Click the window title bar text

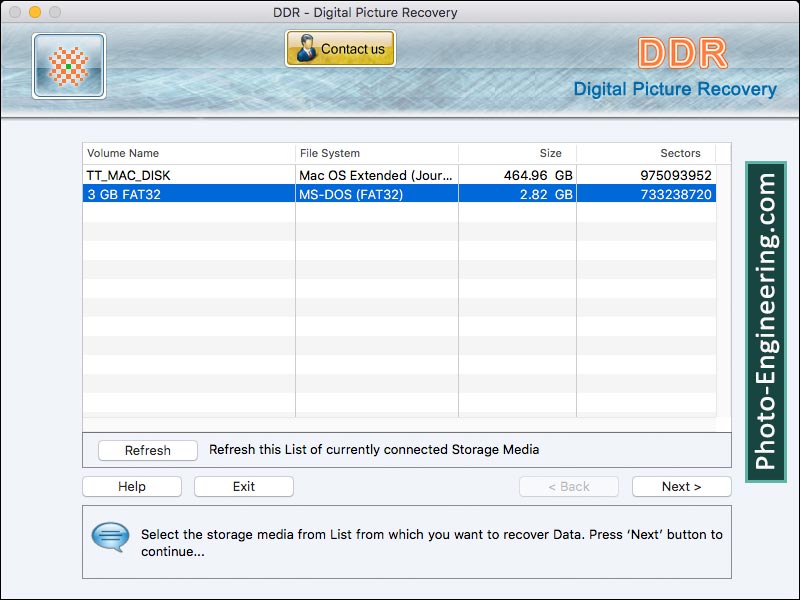coord(400,12)
